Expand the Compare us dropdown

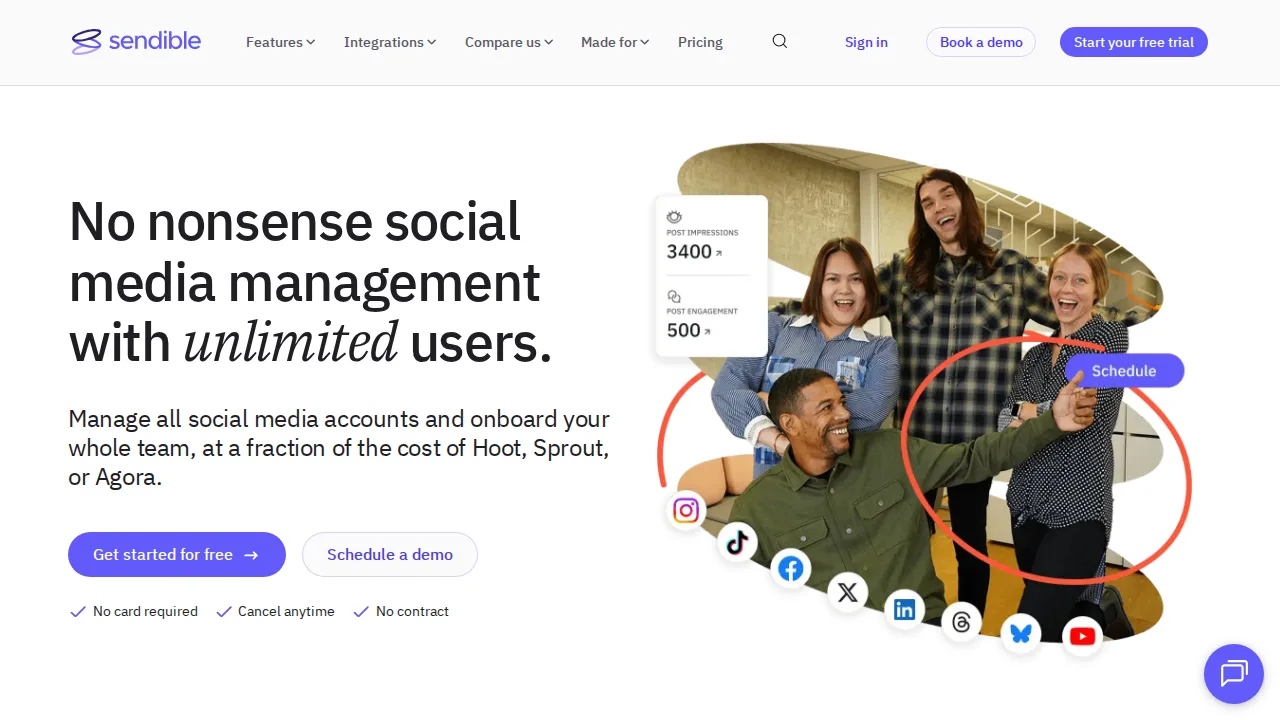click(x=509, y=42)
